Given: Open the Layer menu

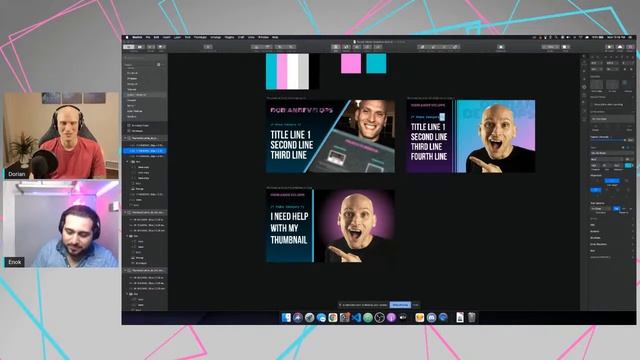Looking at the screenshot, I should 177,37.
